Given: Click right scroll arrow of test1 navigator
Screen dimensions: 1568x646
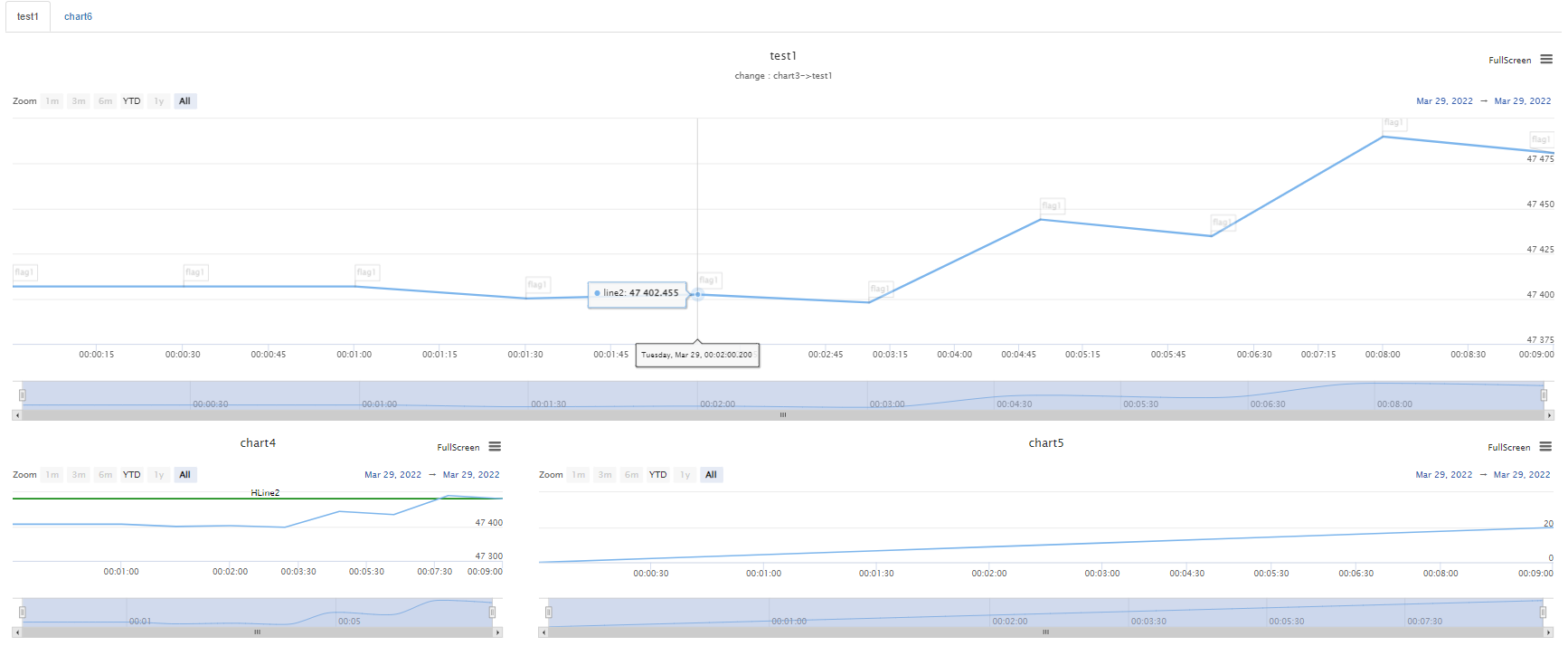Looking at the screenshot, I should point(1549,415).
